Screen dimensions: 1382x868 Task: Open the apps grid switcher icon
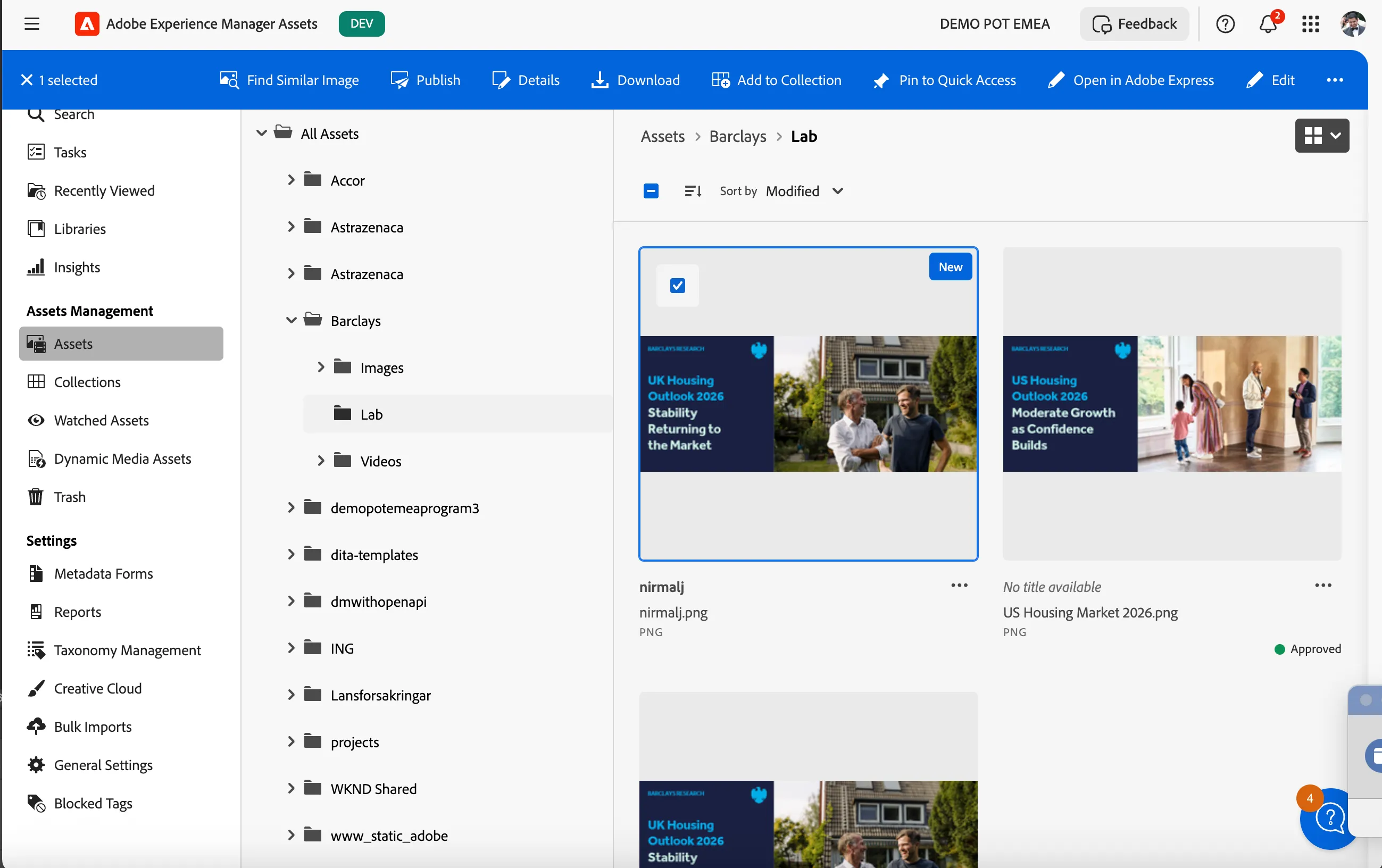pos(1311,23)
